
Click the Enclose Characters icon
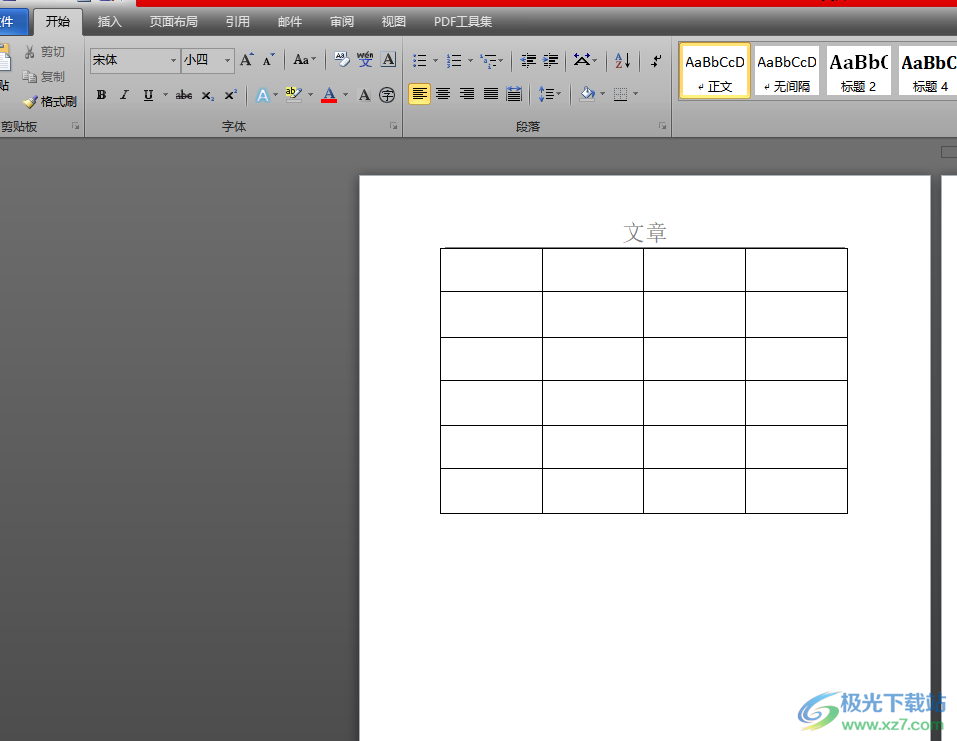pyautogui.click(x=387, y=95)
